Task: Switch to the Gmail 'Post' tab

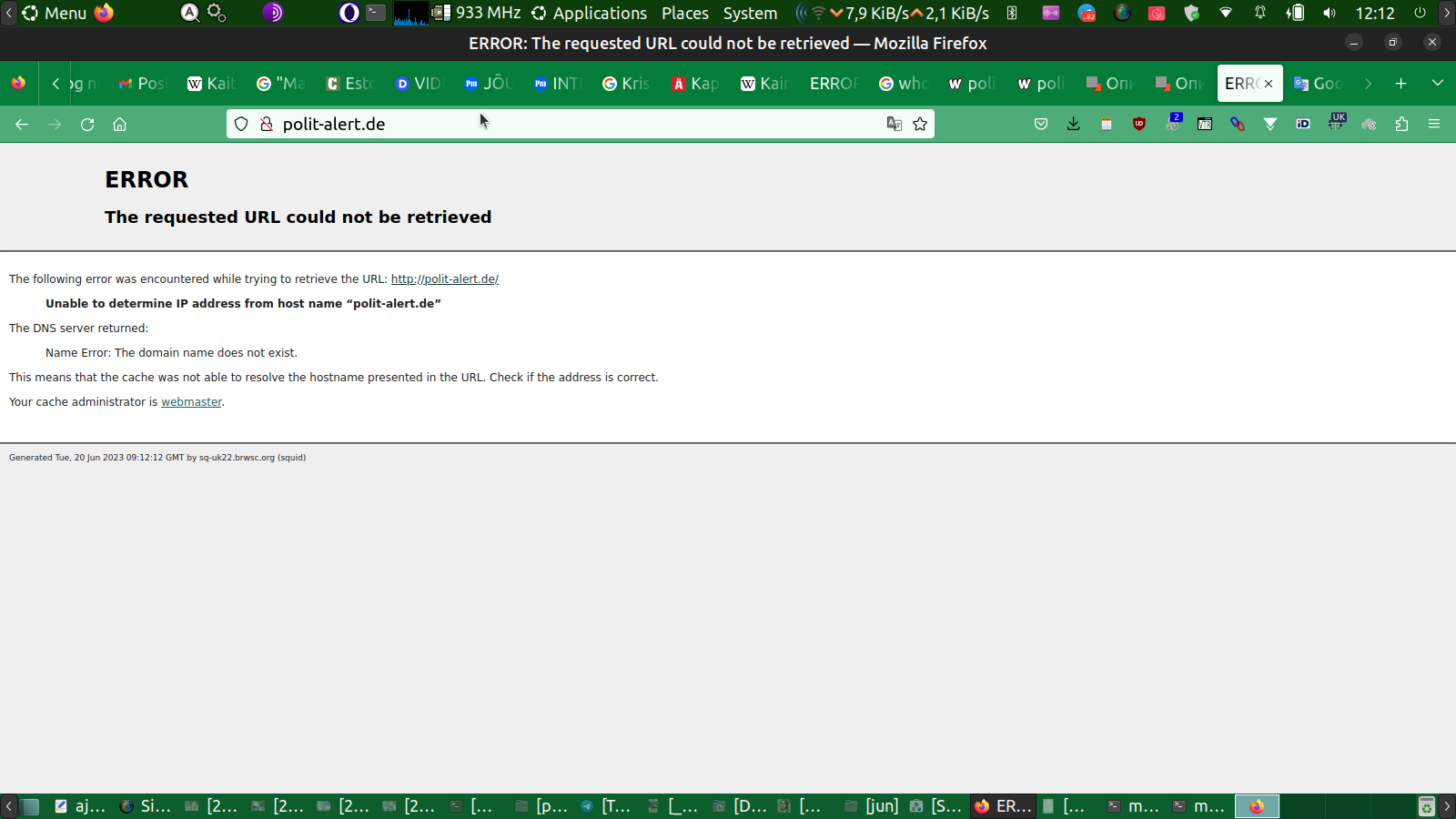Action: [x=144, y=84]
